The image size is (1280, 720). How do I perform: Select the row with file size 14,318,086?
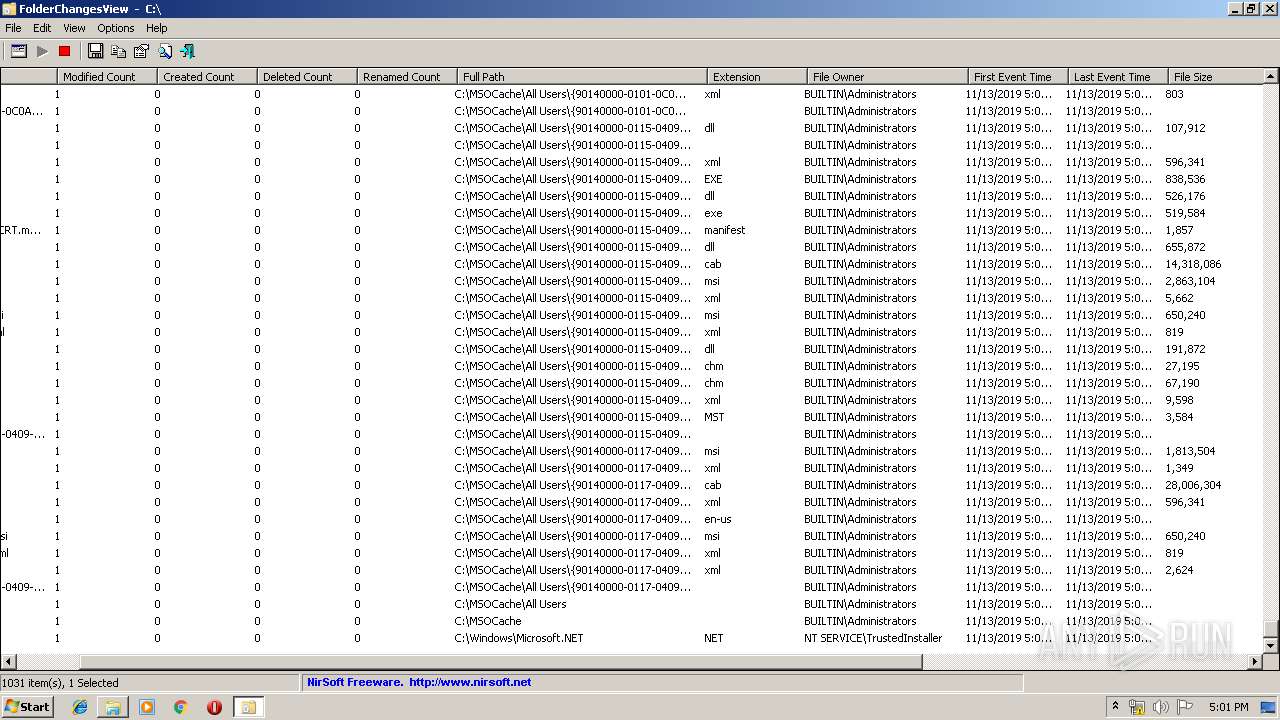pyautogui.click(x=632, y=264)
